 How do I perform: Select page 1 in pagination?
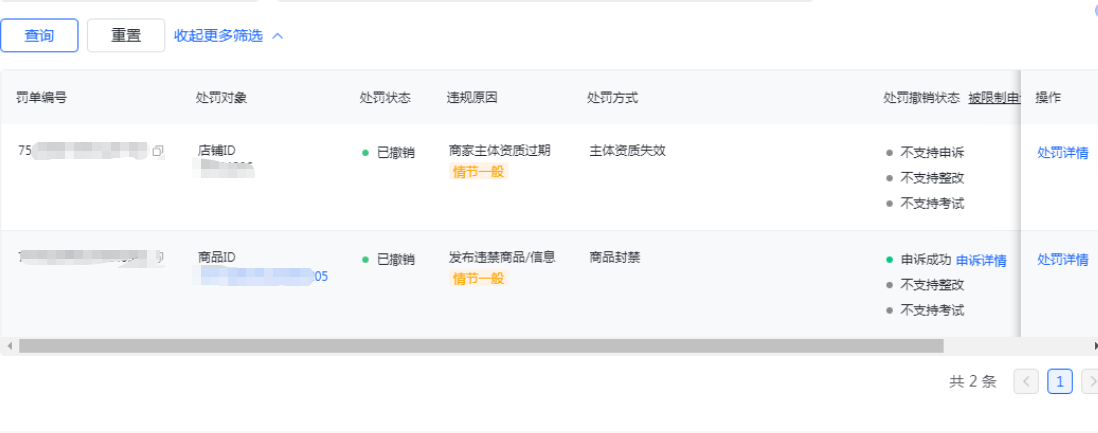coord(1060,381)
